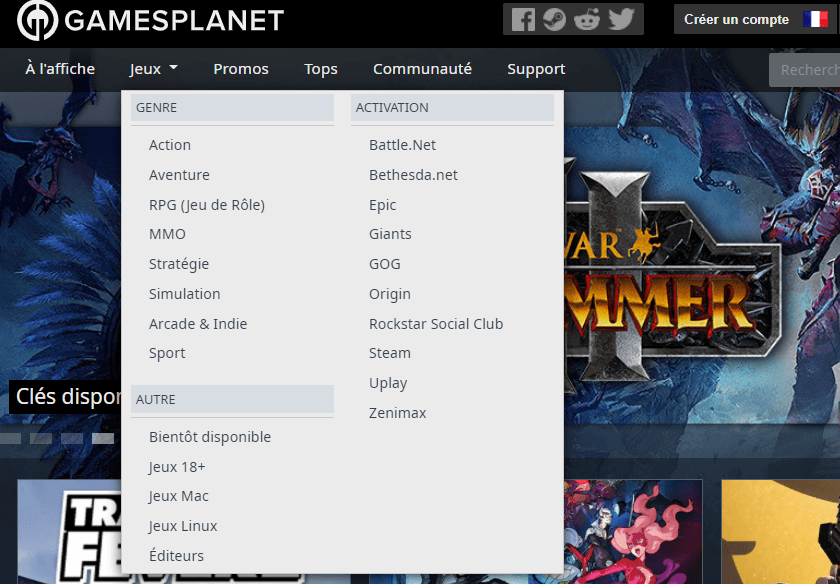Click the French flag language icon
Screen dimensions: 840x584
(815, 19)
